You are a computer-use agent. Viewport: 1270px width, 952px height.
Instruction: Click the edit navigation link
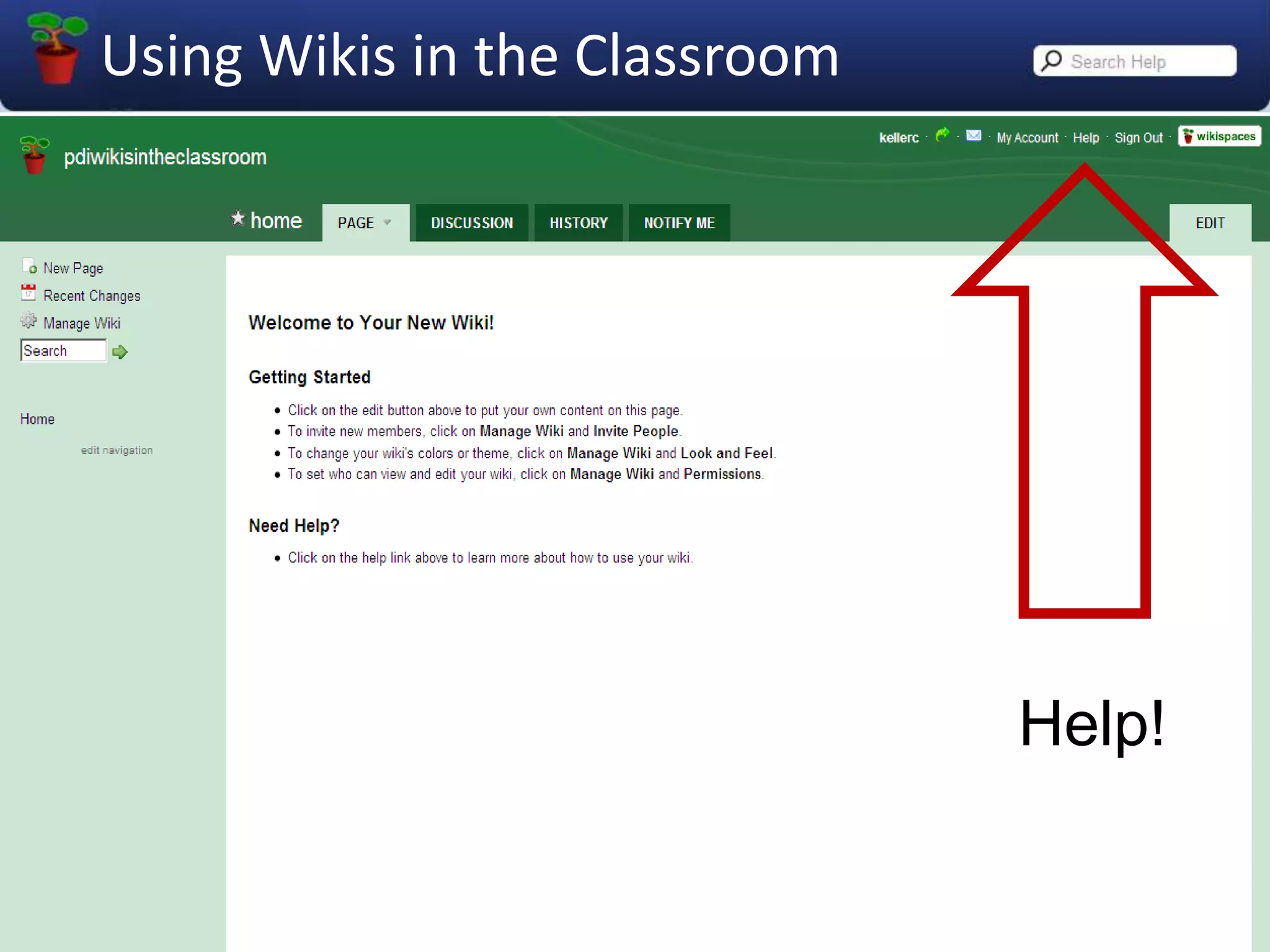click(x=117, y=451)
